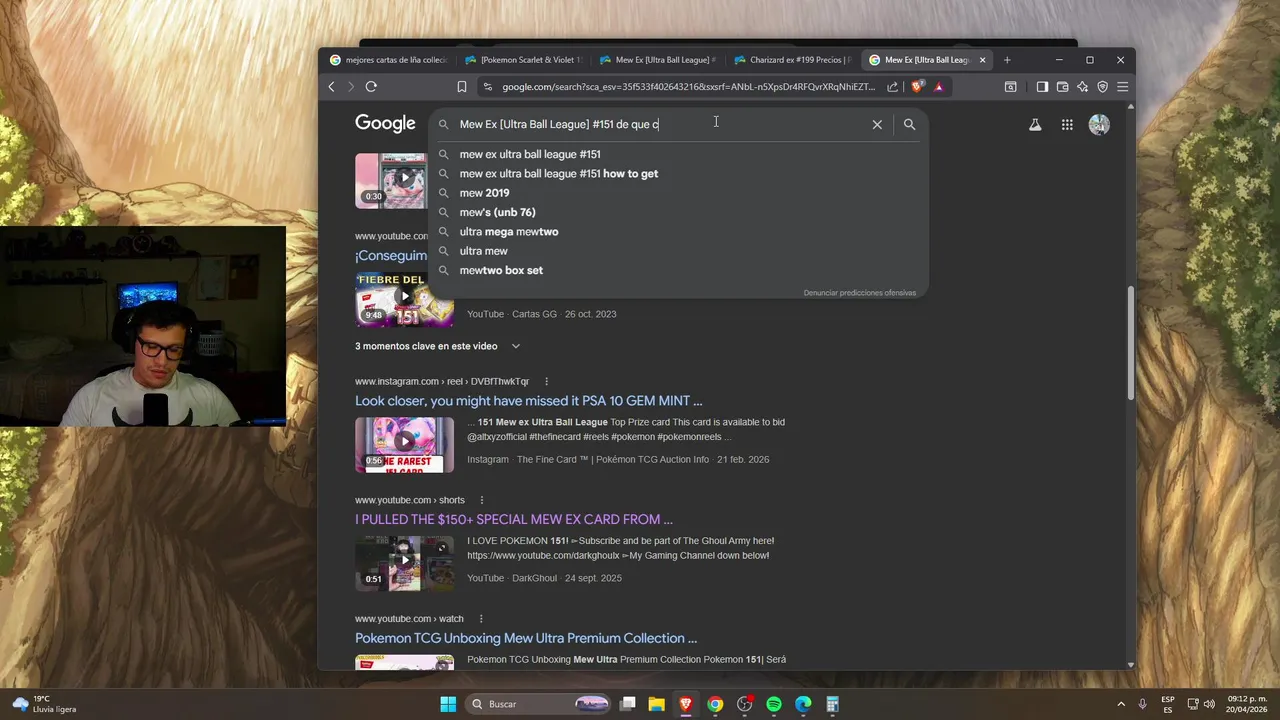Image resolution: width=1280 pixels, height=720 pixels.
Task: Open a new browser tab
Action: 1007,60
